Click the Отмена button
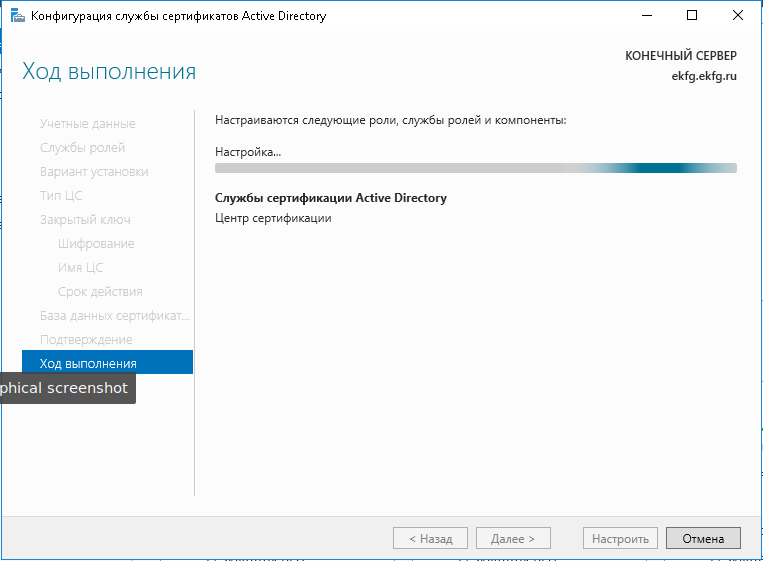Viewport: 763px width, 561px height. [703, 538]
